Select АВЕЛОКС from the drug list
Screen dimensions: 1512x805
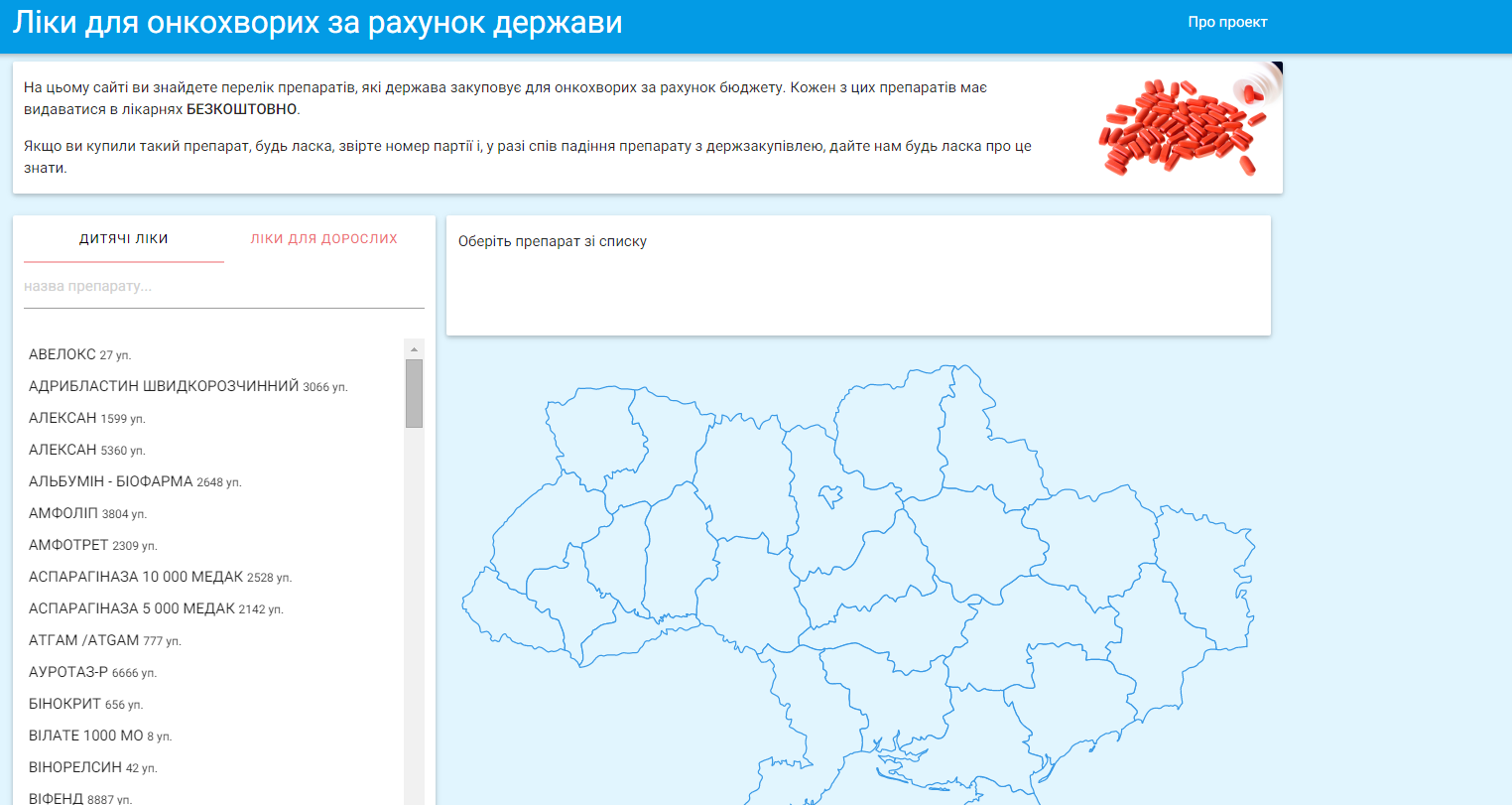point(79,354)
